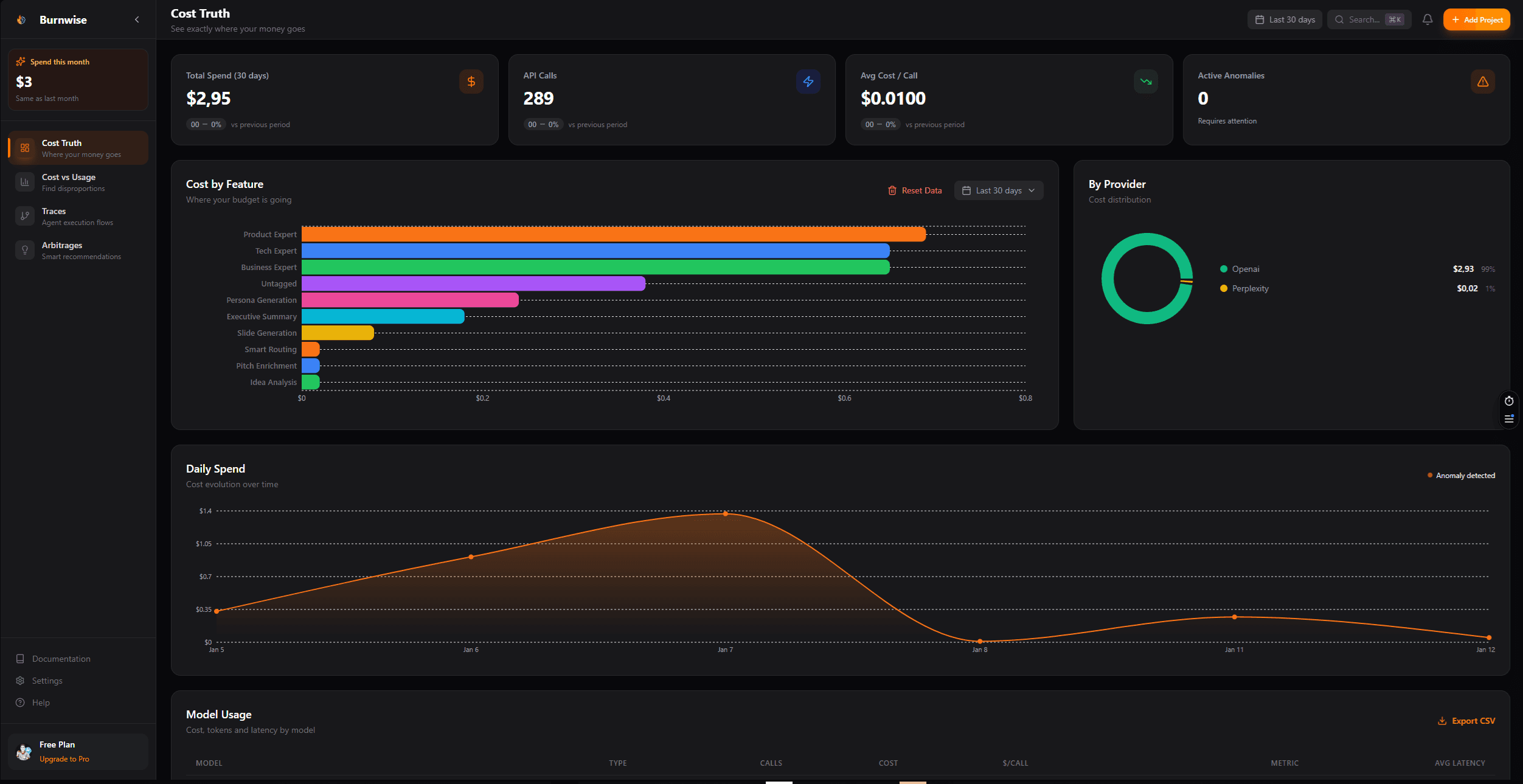This screenshot has height=784, width=1523.
Task: Click the timer icon at right edge
Action: [x=1508, y=401]
